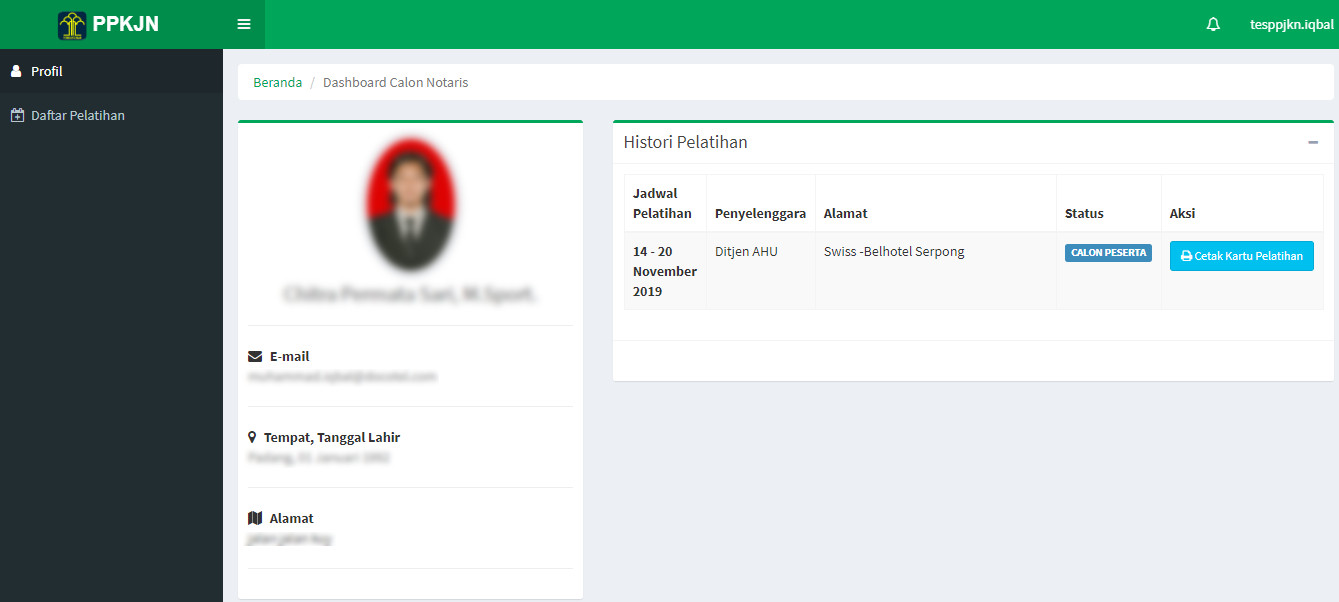Click the PPKJN brand title text
The height and width of the screenshot is (602, 1339).
click(125, 25)
